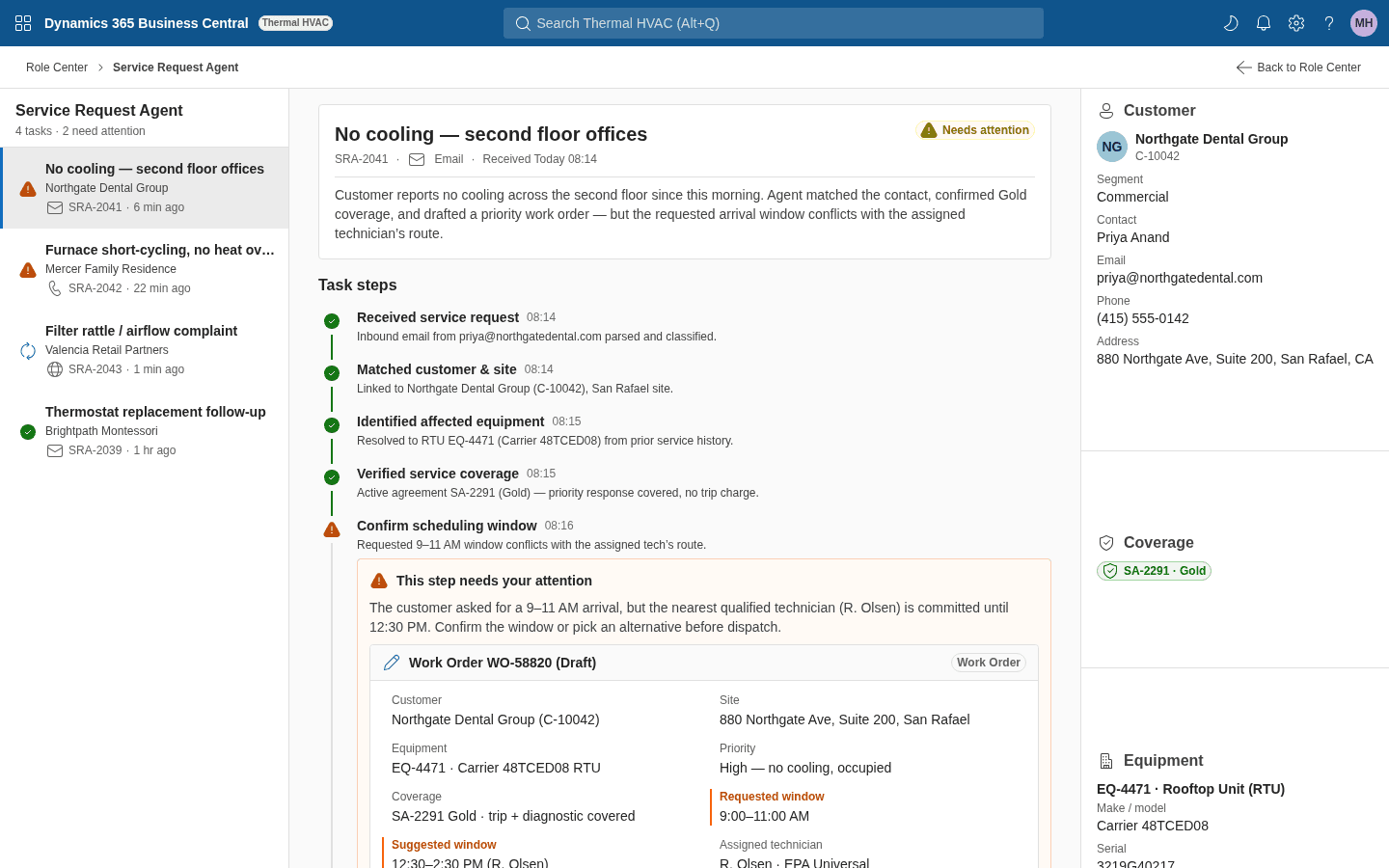Click the SA-2291 · Gold coverage badge
The height and width of the screenshot is (868, 1389).
pyautogui.click(x=1154, y=571)
